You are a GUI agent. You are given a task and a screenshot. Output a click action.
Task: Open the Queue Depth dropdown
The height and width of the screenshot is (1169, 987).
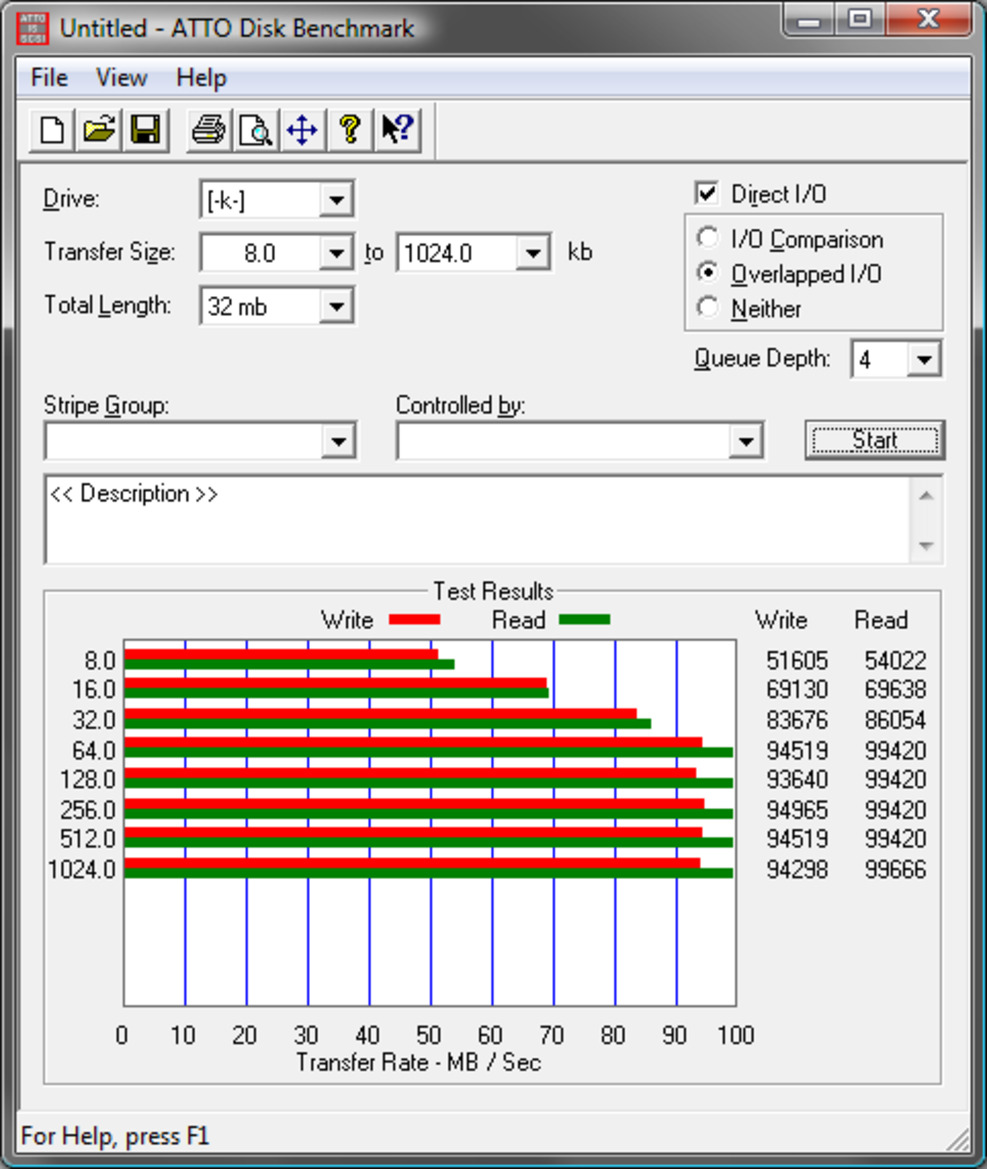(x=924, y=360)
